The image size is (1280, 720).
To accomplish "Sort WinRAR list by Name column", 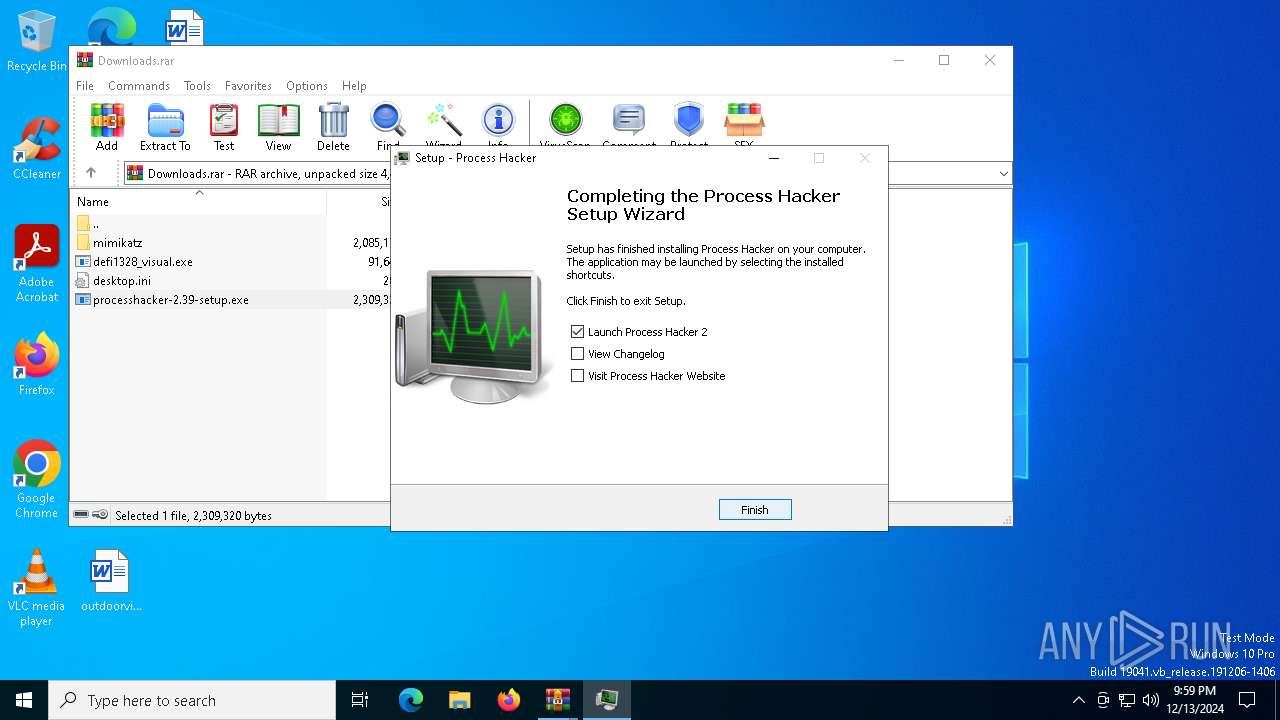I will click(199, 201).
